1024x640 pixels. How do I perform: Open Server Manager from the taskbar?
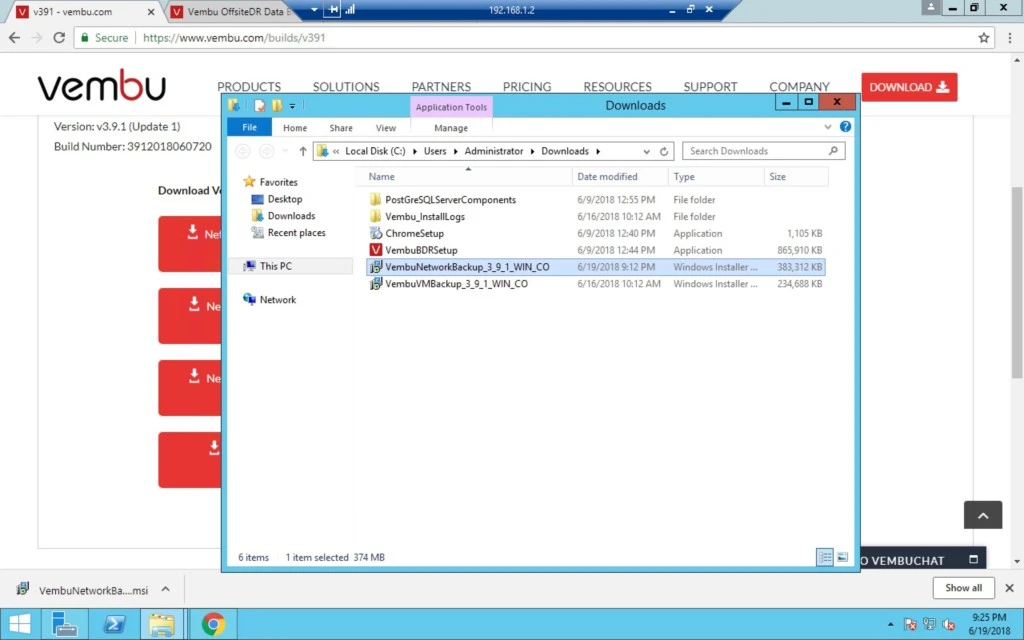[65, 624]
